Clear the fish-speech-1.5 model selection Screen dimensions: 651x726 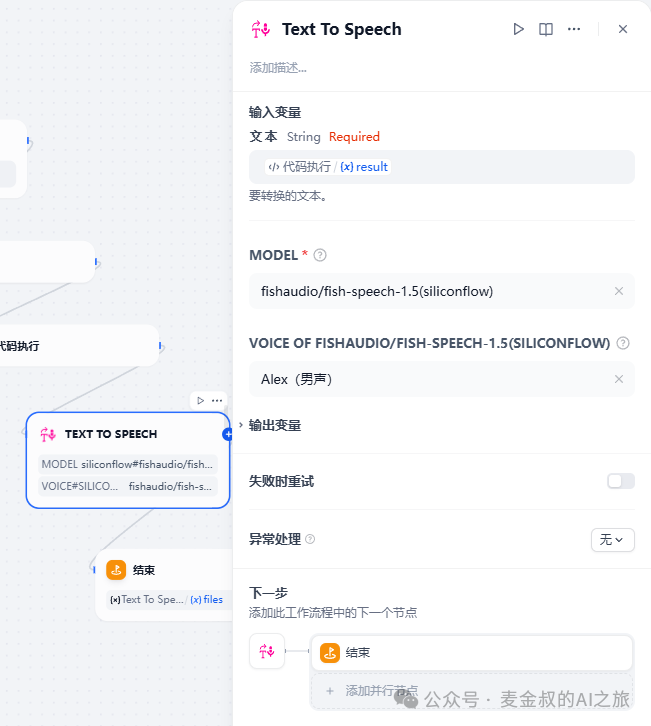click(618, 291)
